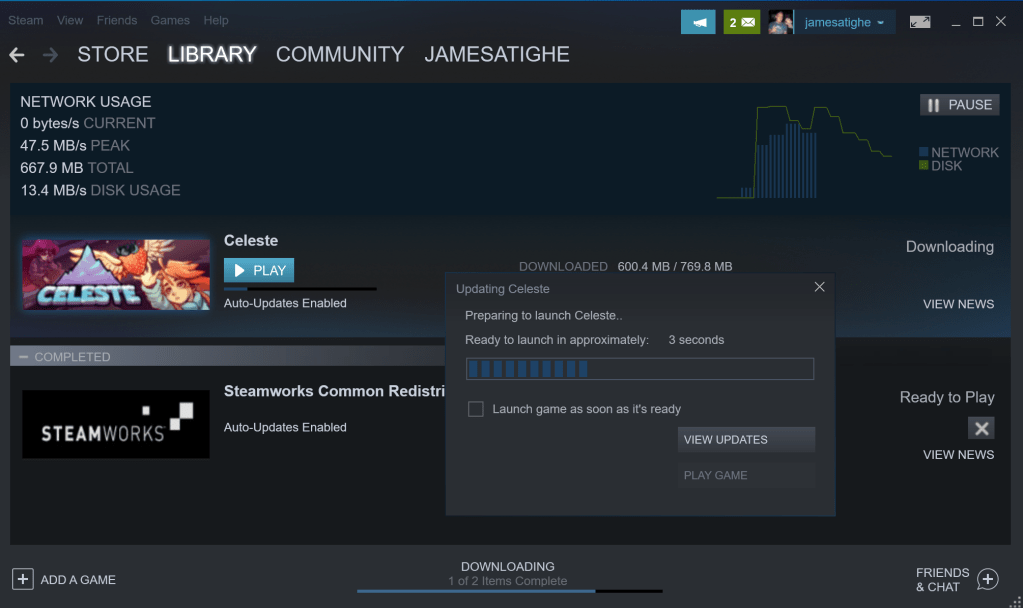The image size is (1023, 608).
Task: Pause the current downloads
Action: (959, 105)
